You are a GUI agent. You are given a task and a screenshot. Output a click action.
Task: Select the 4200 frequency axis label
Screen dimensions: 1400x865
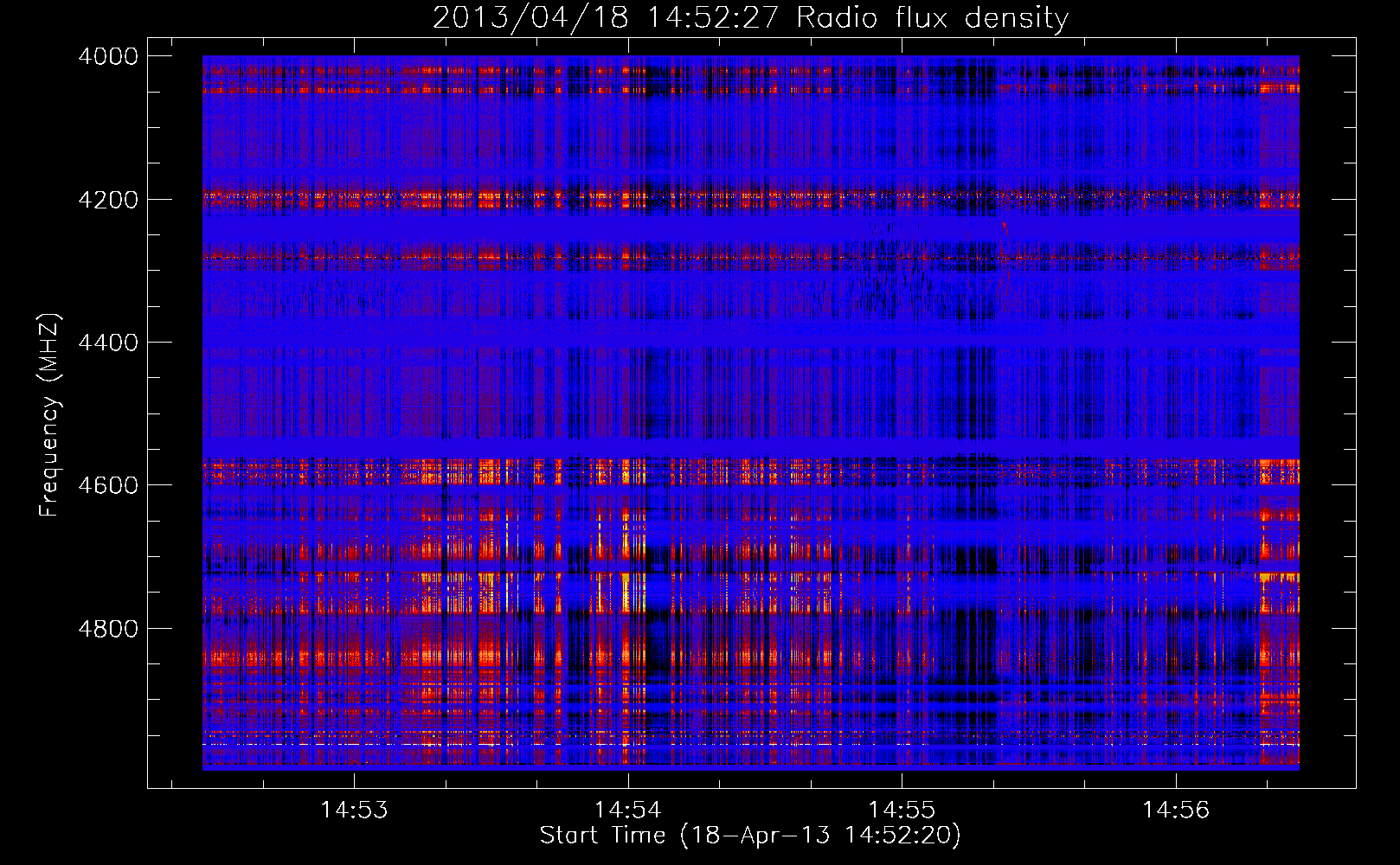point(108,200)
